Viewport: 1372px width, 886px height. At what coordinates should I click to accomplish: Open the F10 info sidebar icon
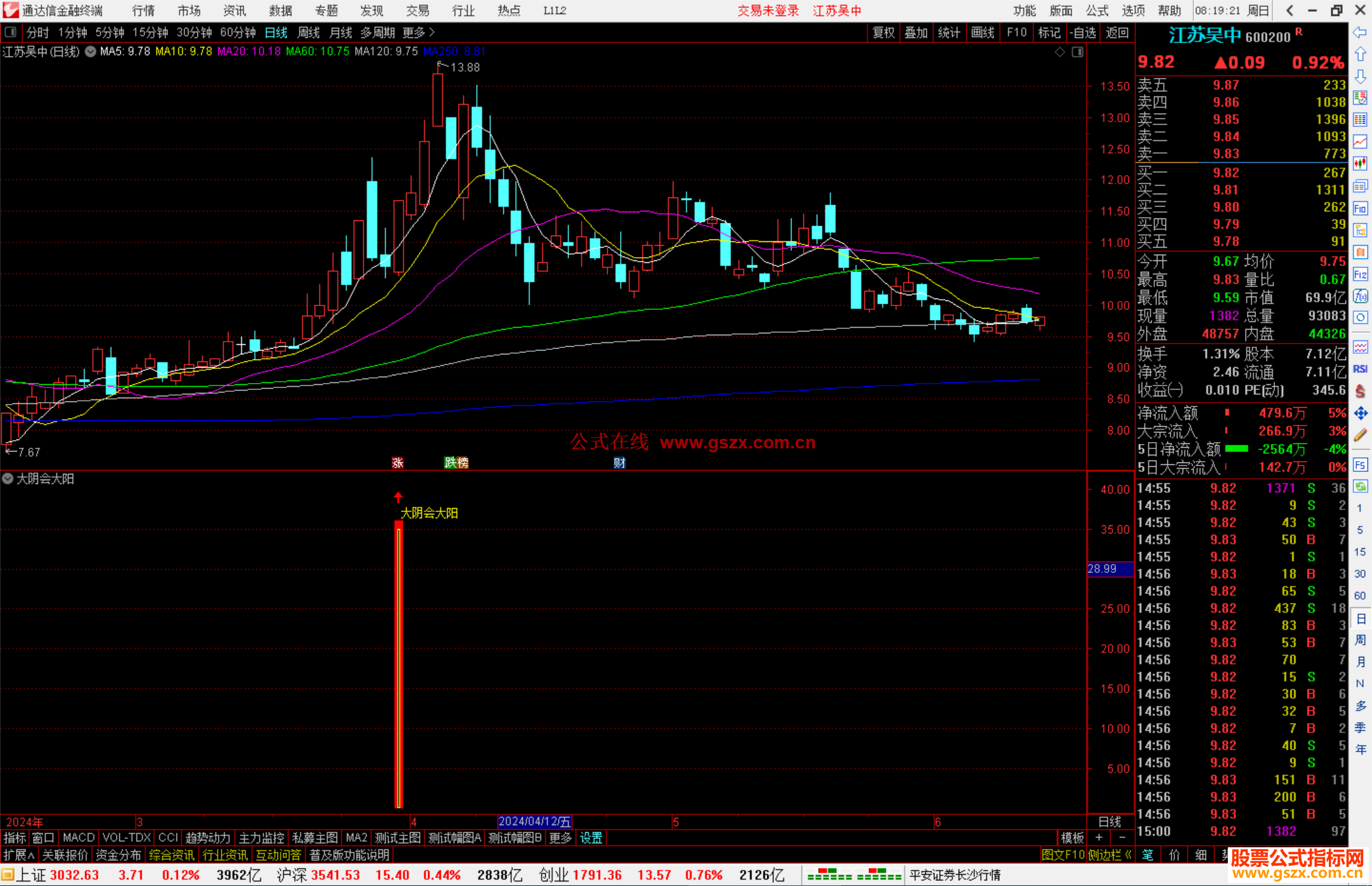pos(1360,208)
